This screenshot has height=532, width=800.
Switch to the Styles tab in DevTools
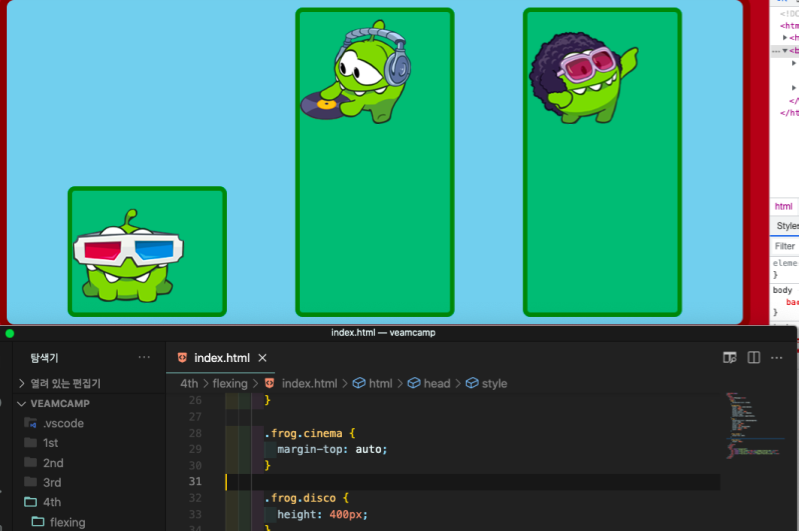pos(788,225)
